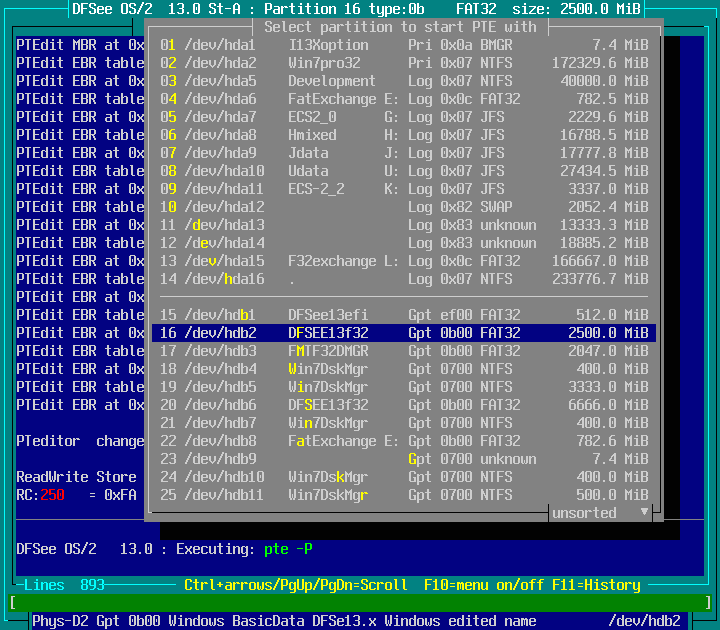Select partition 13 F32exchange L: FAT32
Screen dimensions: 720x630
(x=400, y=261)
